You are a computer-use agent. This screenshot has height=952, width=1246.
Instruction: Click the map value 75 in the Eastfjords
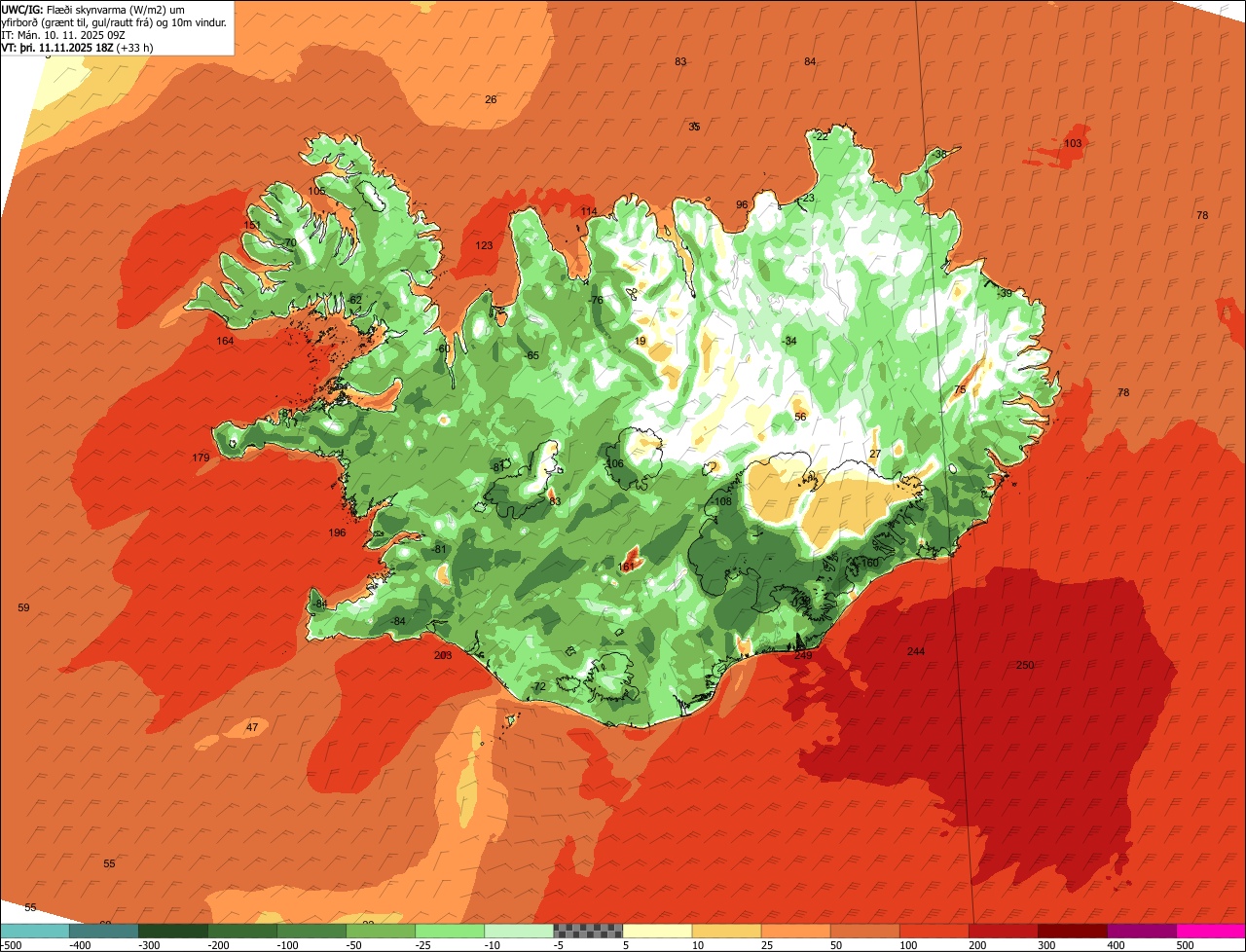960,389
